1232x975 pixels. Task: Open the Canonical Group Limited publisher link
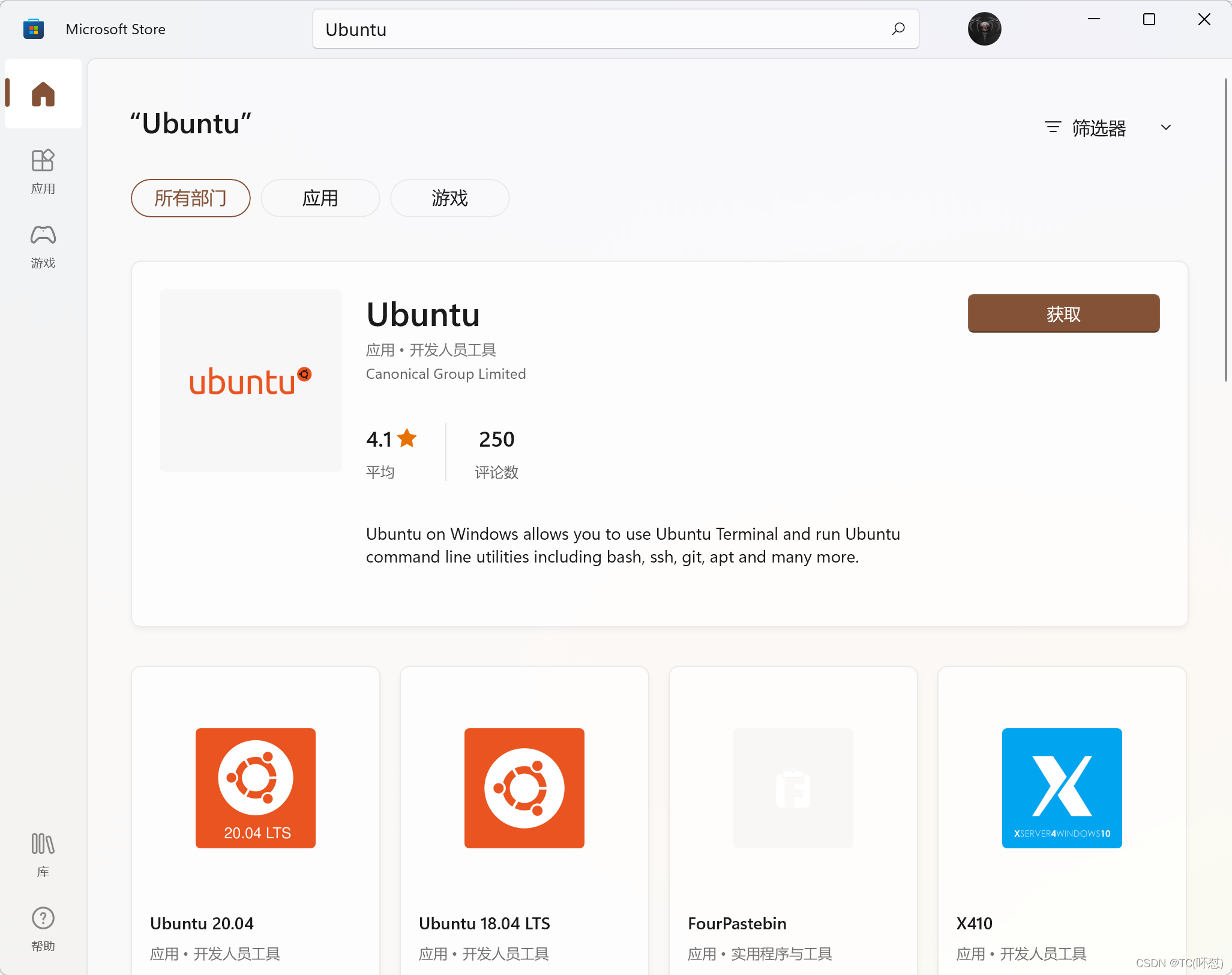(x=445, y=373)
